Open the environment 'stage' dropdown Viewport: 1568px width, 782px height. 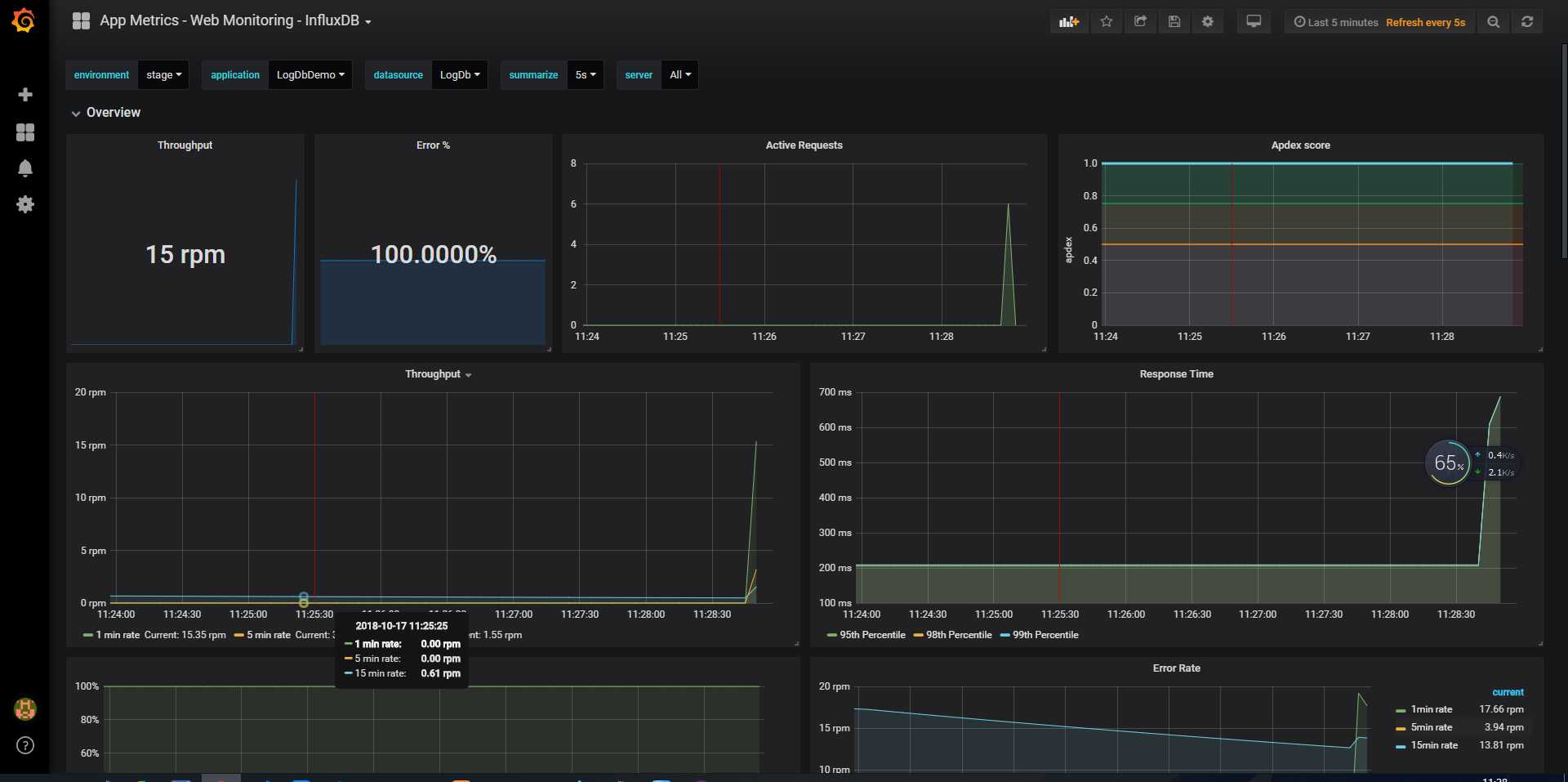coord(164,74)
